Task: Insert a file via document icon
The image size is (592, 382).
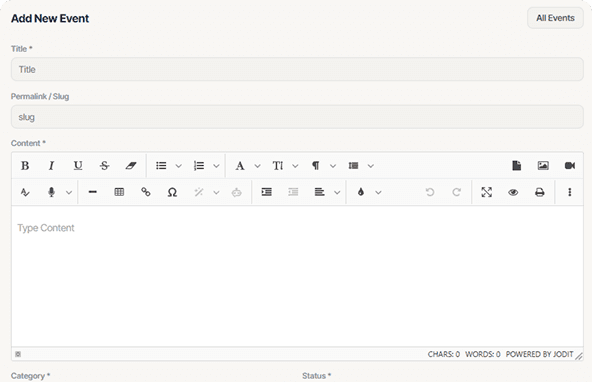Action: [516, 166]
